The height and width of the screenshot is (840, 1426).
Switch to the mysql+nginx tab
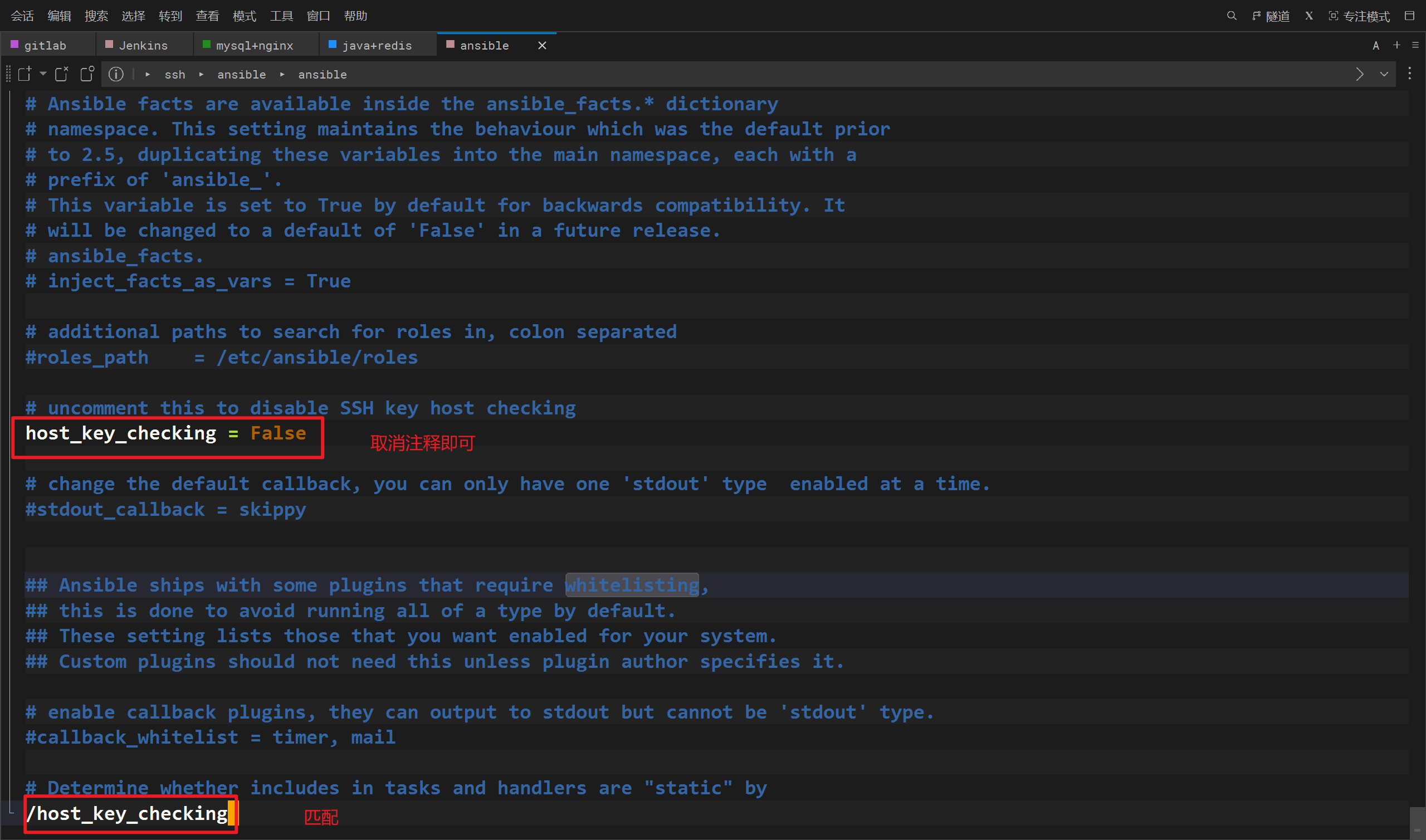click(254, 45)
